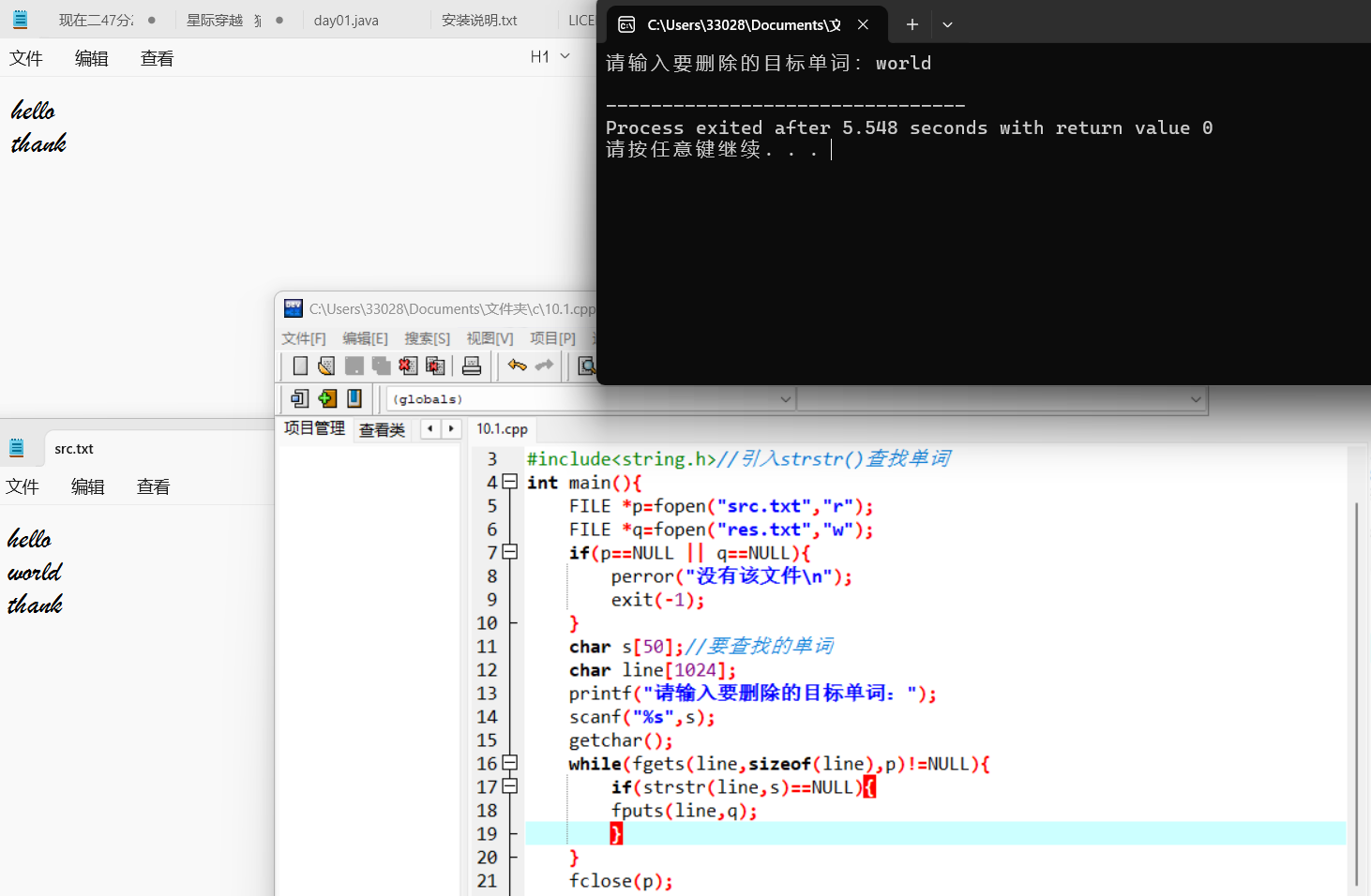Image resolution: width=1371 pixels, height=896 pixels.
Task: Click the fclose(p) line 21
Action: [x=621, y=881]
